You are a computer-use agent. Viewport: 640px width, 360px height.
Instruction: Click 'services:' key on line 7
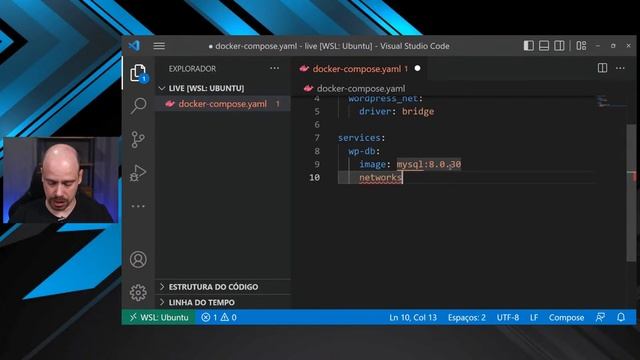coord(361,138)
